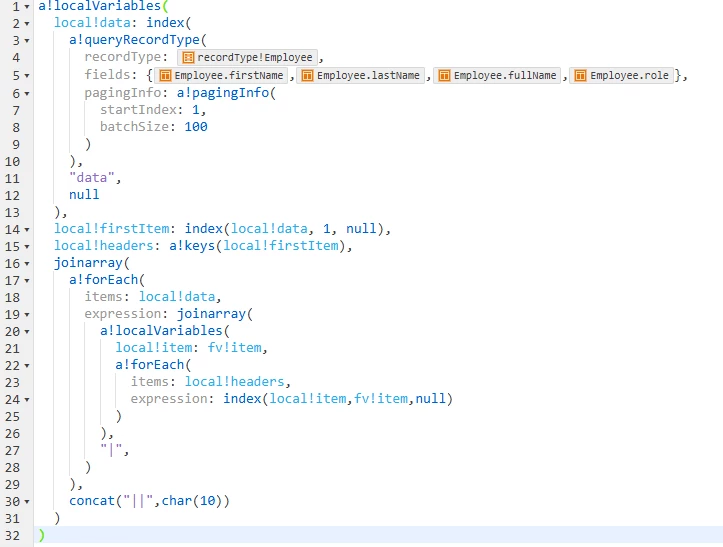Click index(local!item,fv!item,null) expression on line 24
723x547 pixels.
tap(338, 398)
